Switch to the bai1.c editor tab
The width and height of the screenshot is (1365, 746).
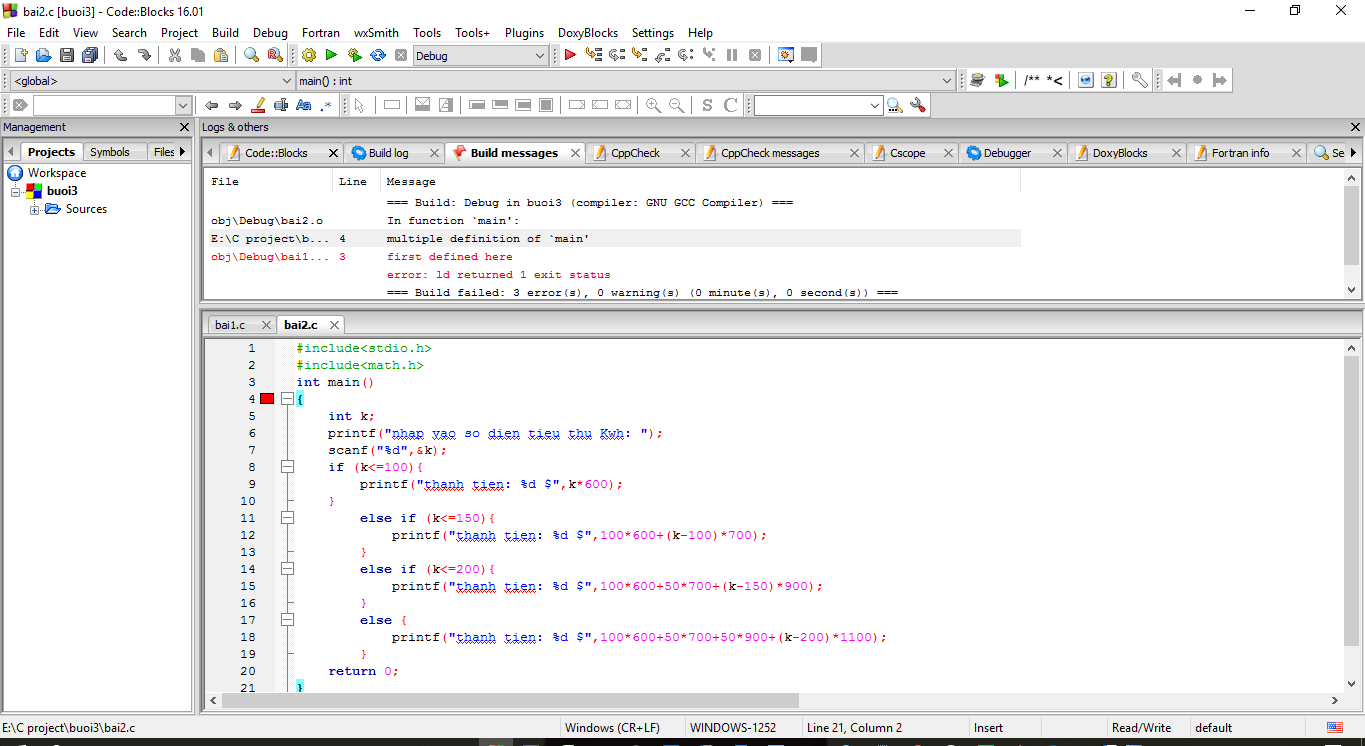230,325
